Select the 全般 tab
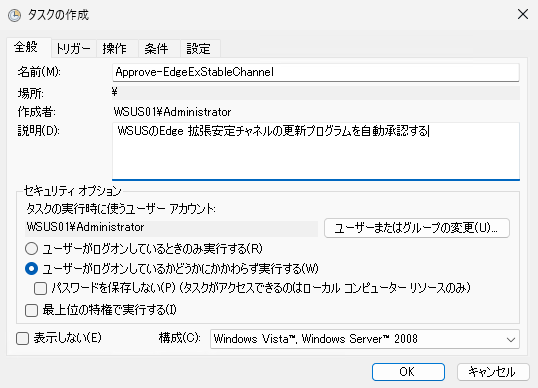This screenshot has width=538, height=388. (x=26, y=47)
